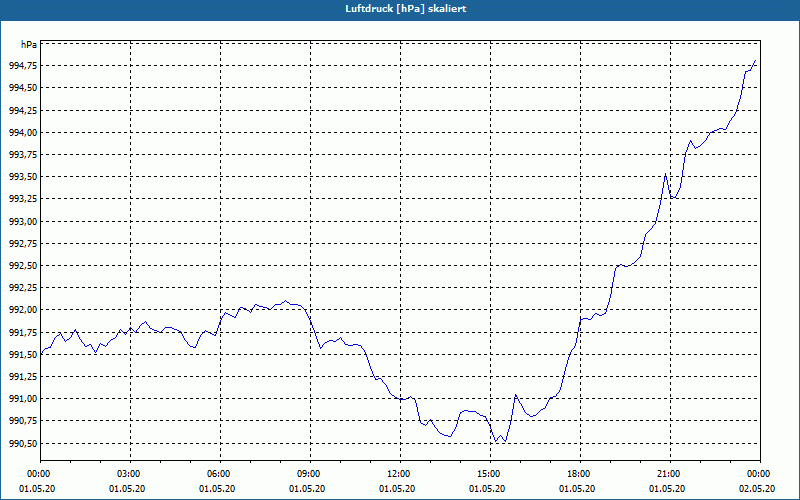Click the 03:00 time axis label
Image resolution: width=800 pixels, height=500 pixels.
tap(131, 474)
